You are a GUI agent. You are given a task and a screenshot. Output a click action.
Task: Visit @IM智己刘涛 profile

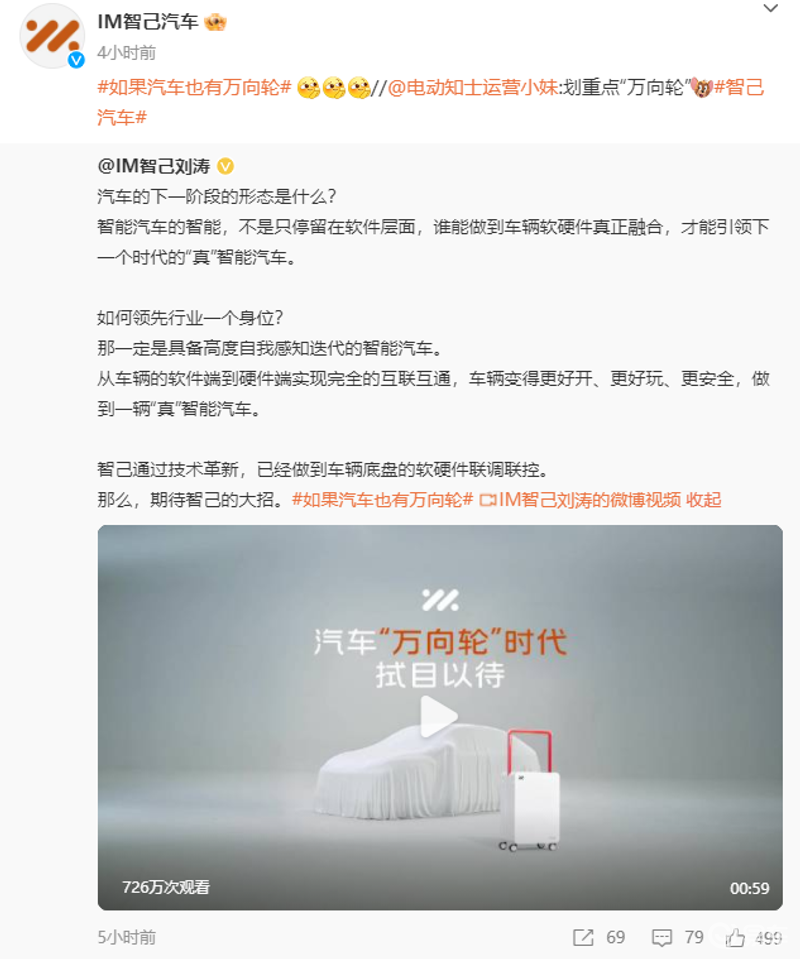(x=154, y=166)
